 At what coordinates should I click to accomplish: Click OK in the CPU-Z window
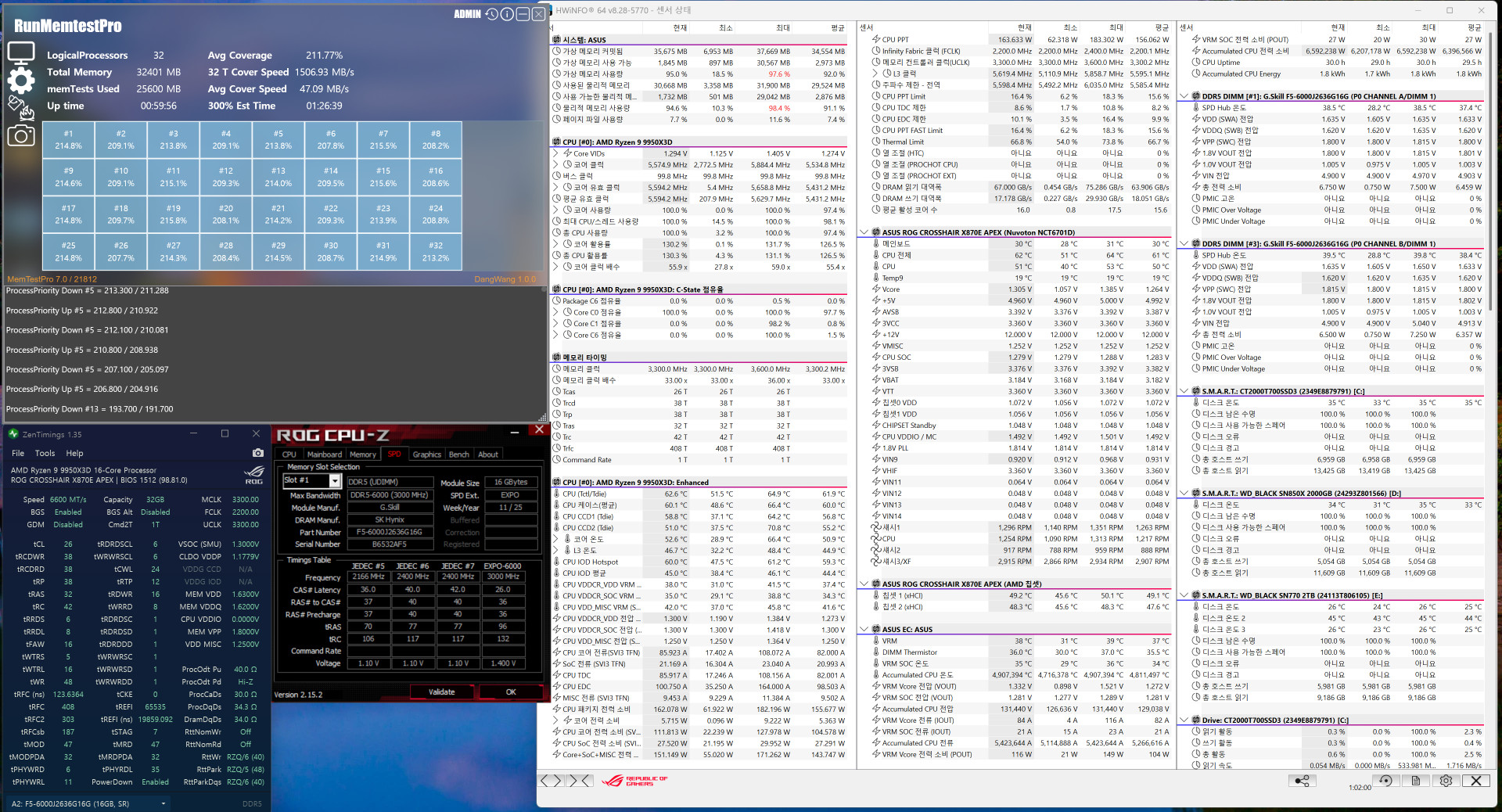point(510,692)
